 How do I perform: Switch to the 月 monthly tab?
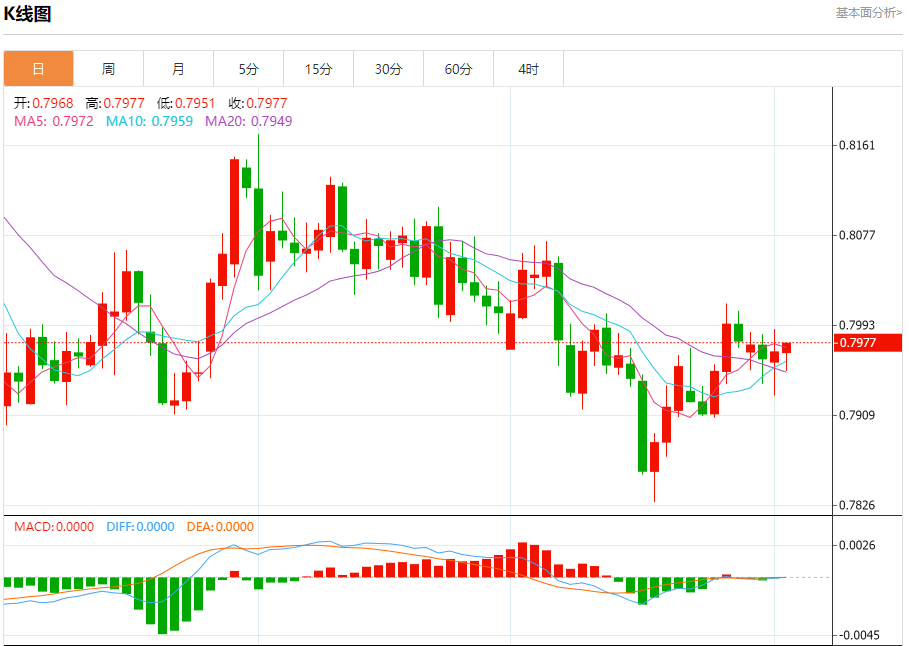pos(179,68)
